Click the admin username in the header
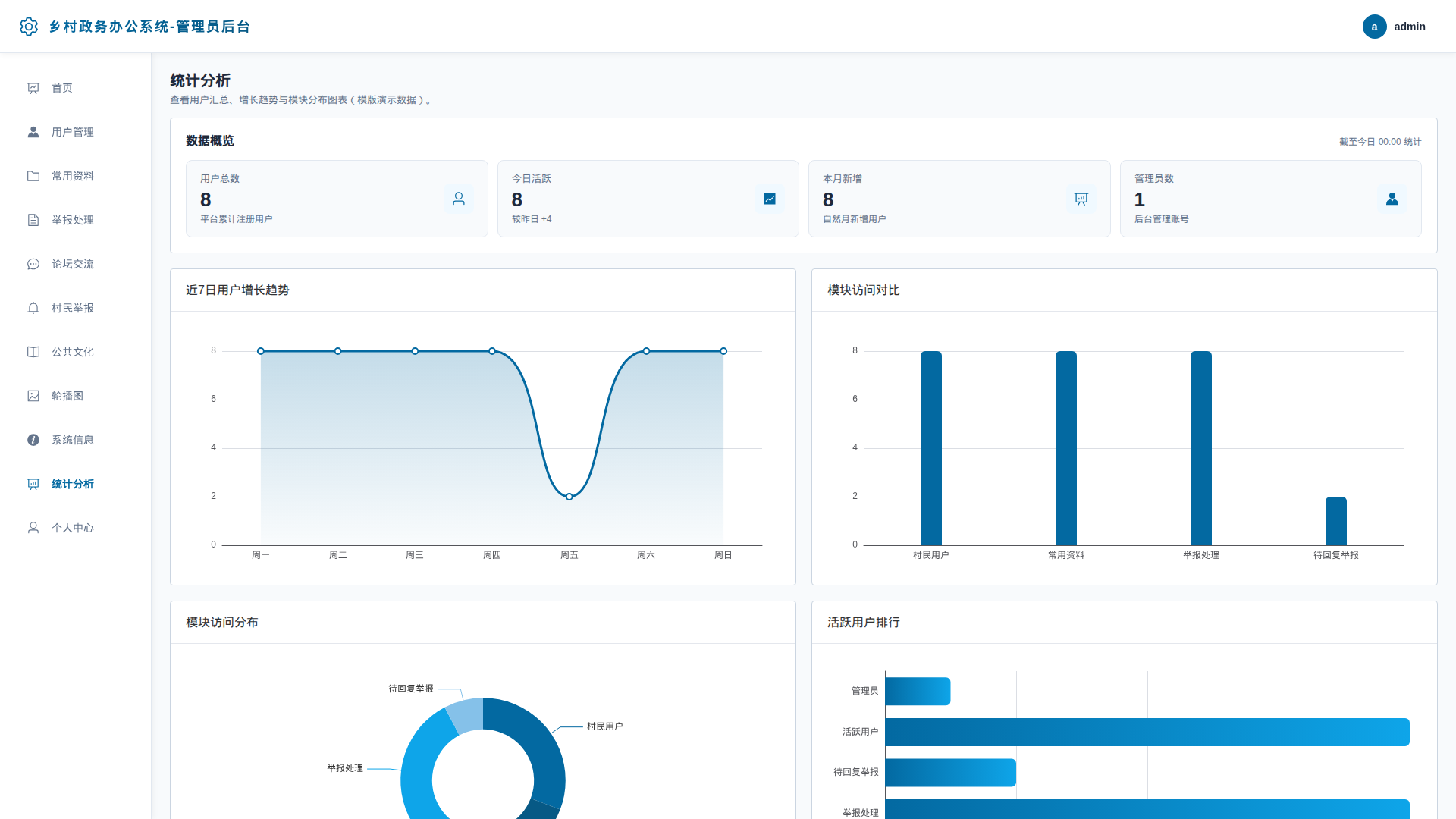The width and height of the screenshot is (1456, 819). 1410,27
